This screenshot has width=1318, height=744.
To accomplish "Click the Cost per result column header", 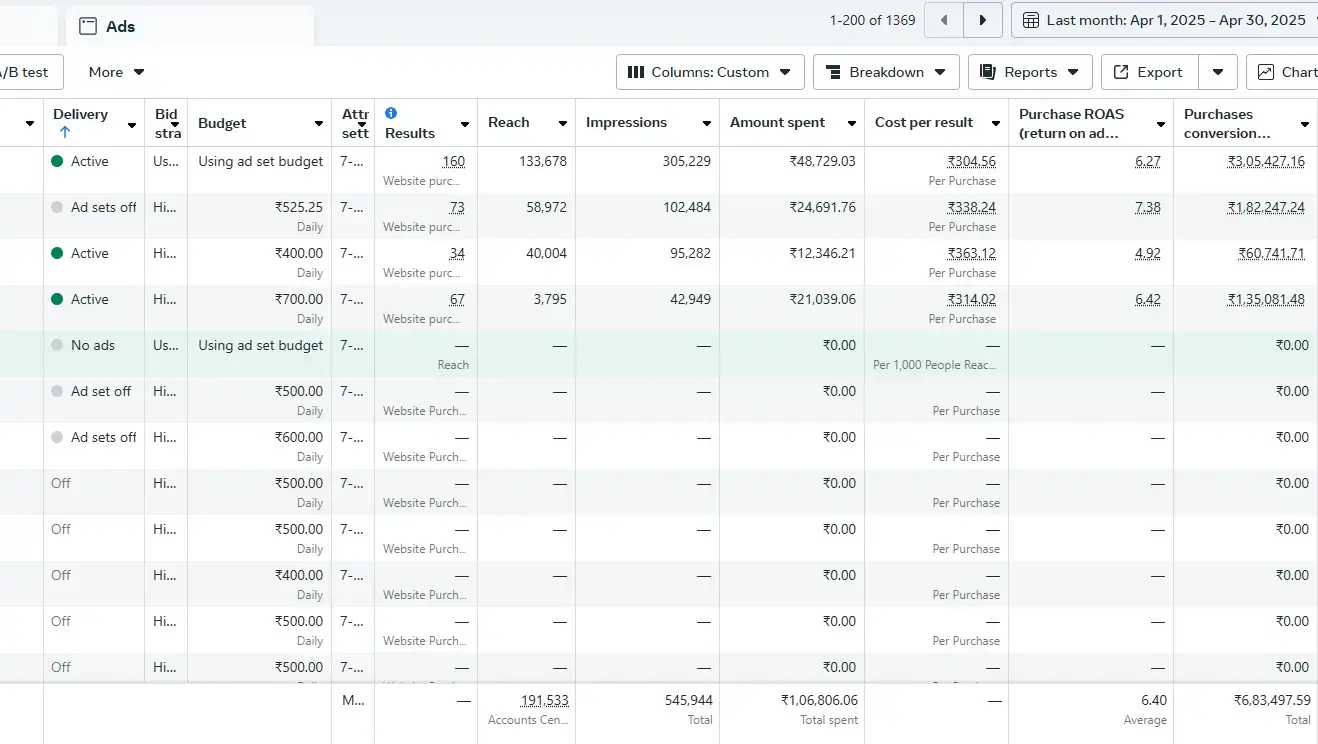I will [x=924, y=122].
